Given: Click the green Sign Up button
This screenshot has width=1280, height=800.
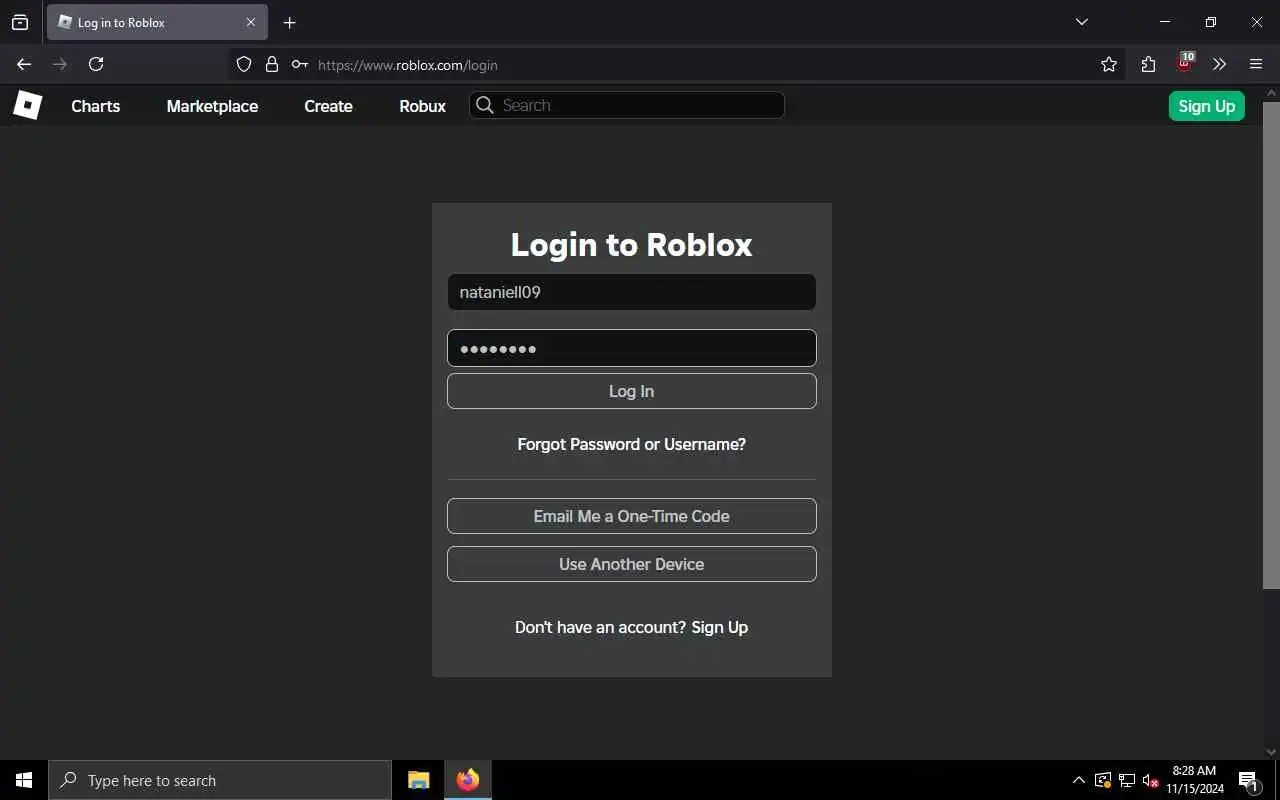Looking at the screenshot, I should click(1206, 106).
